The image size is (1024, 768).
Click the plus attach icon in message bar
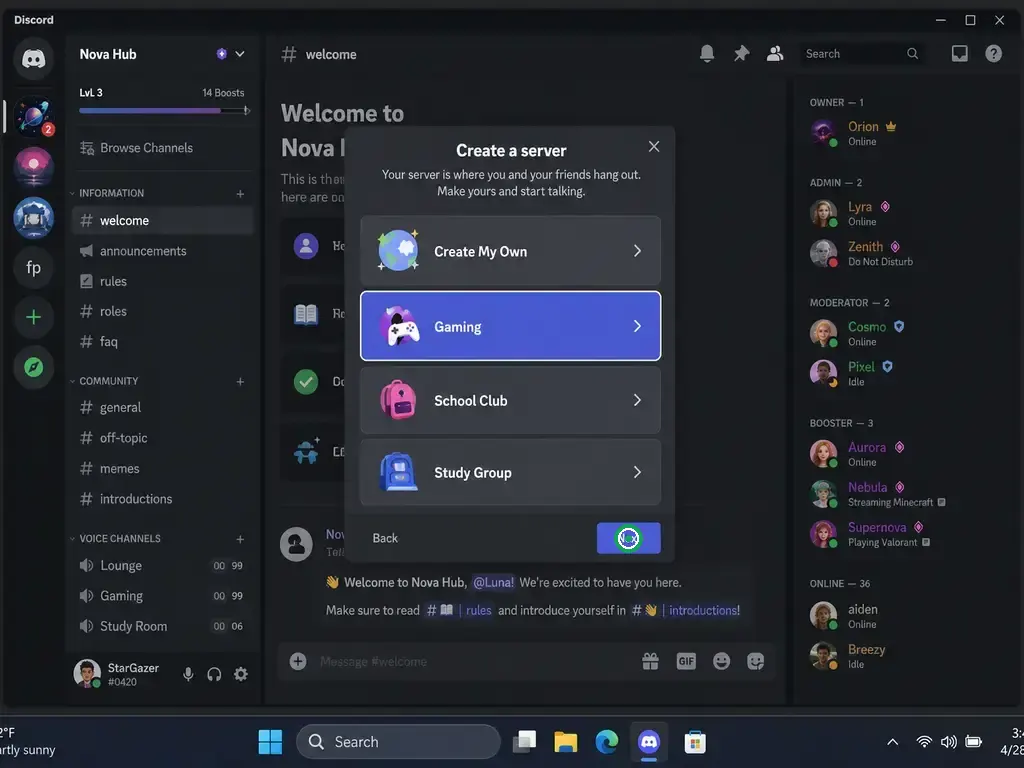click(298, 662)
